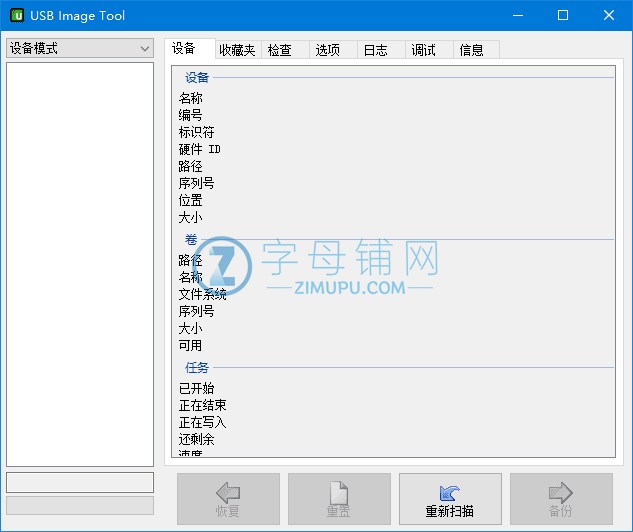Viewport: 633px width, 532px height.
Task: Click the 硬件 ID label
Action: pyautogui.click(x=199, y=149)
